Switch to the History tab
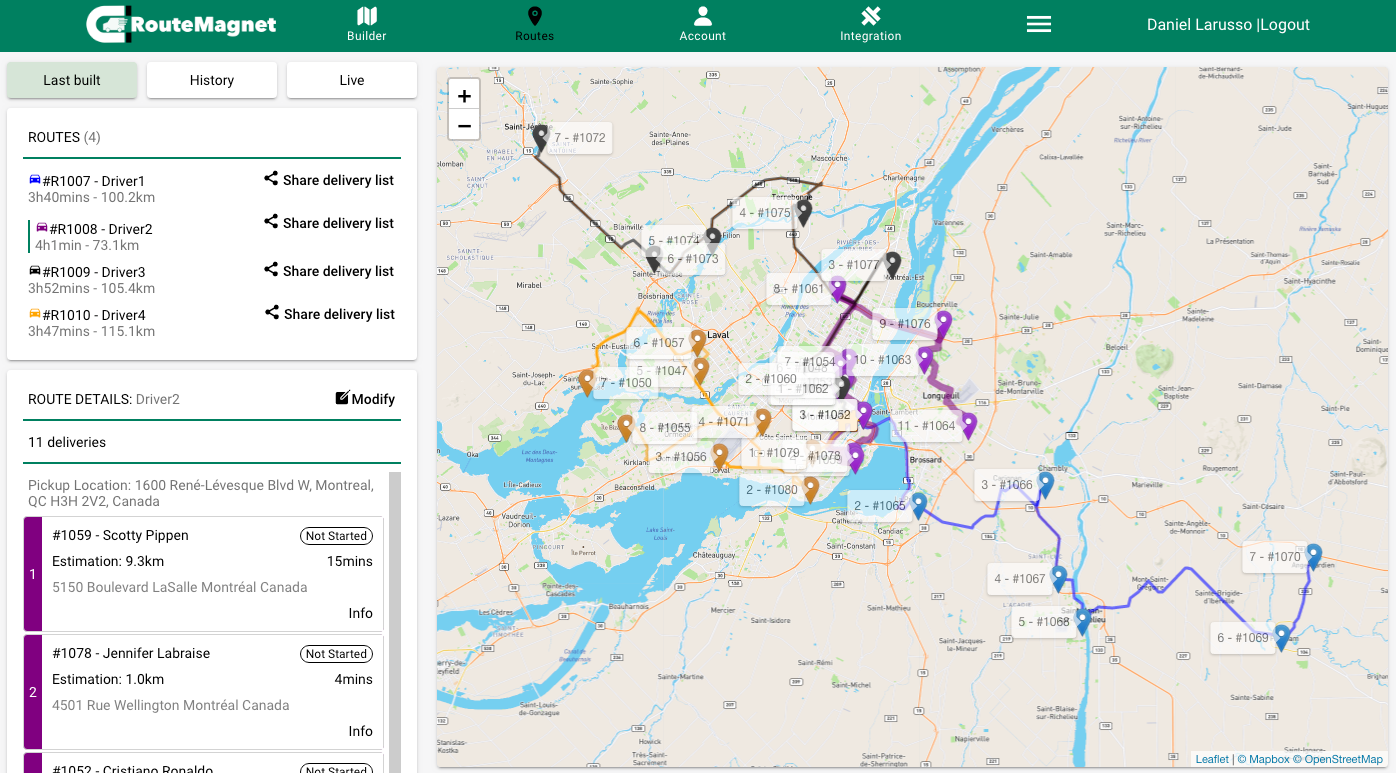The image size is (1396, 773). tap(212, 80)
